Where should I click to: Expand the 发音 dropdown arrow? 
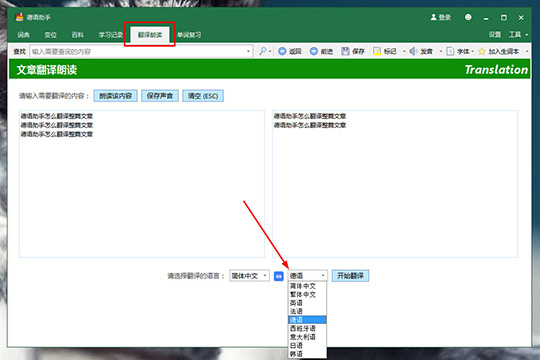[x=440, y=52]
